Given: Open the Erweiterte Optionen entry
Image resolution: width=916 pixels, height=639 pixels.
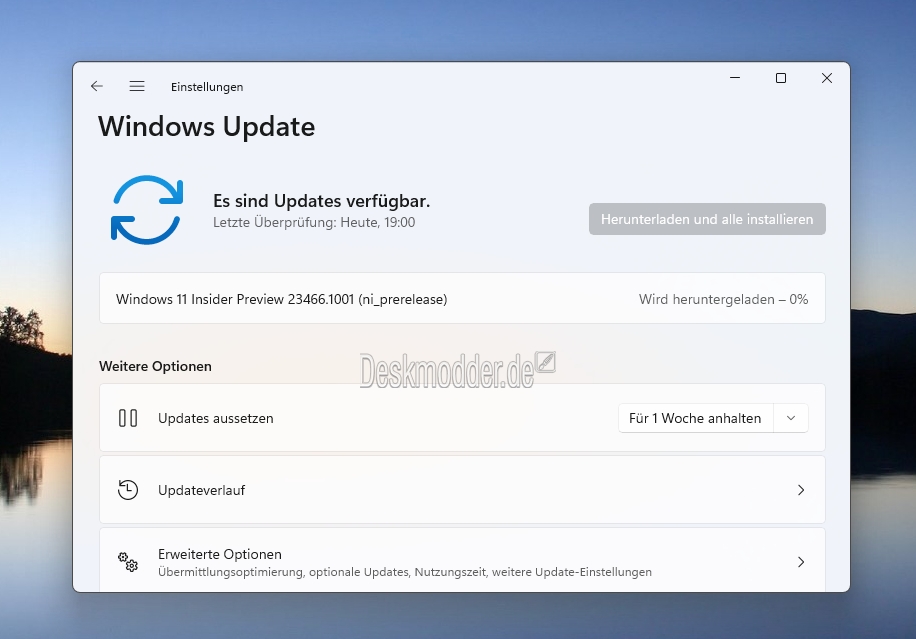Looking at the screenshot, I should tap(462, 561).
